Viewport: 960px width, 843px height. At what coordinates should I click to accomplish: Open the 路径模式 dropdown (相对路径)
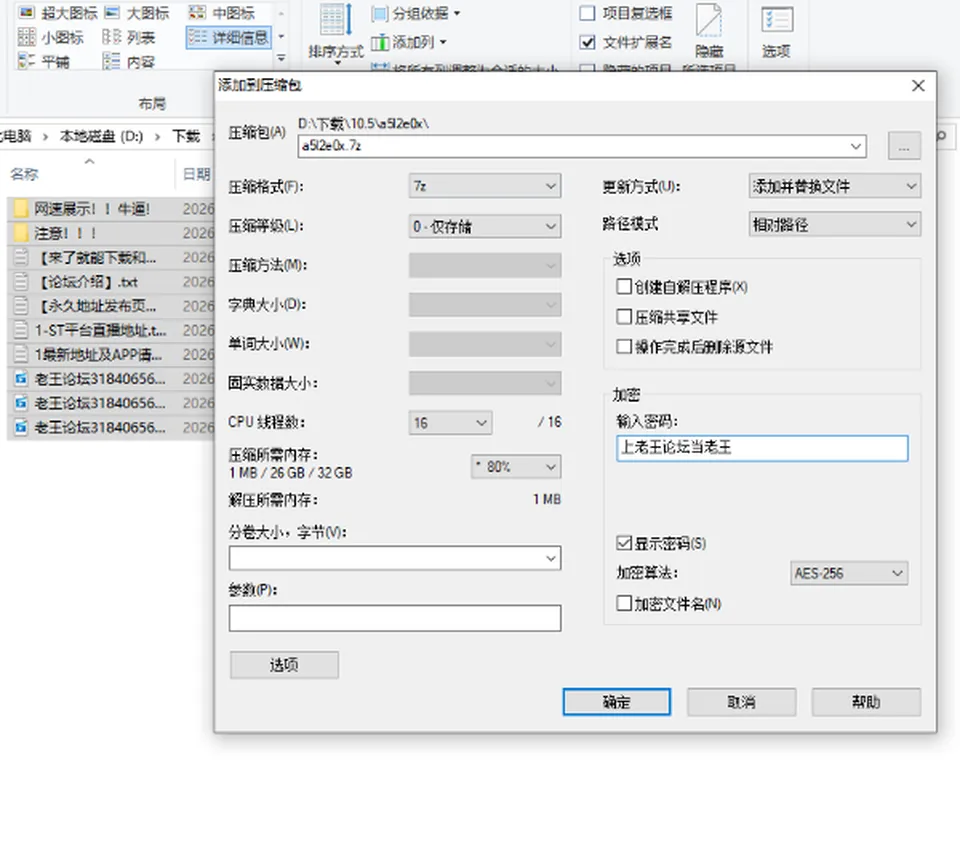pyautogui.click(x=834, y=225)
